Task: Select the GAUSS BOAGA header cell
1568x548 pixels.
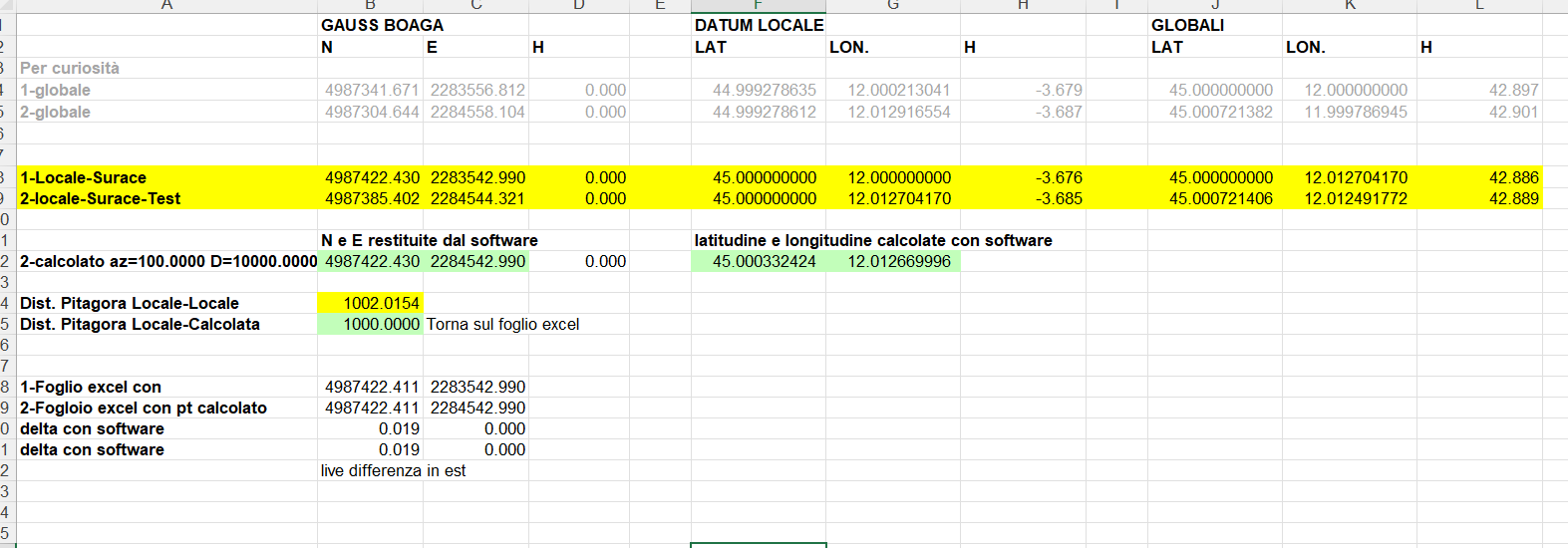Action: pos(382,25)
